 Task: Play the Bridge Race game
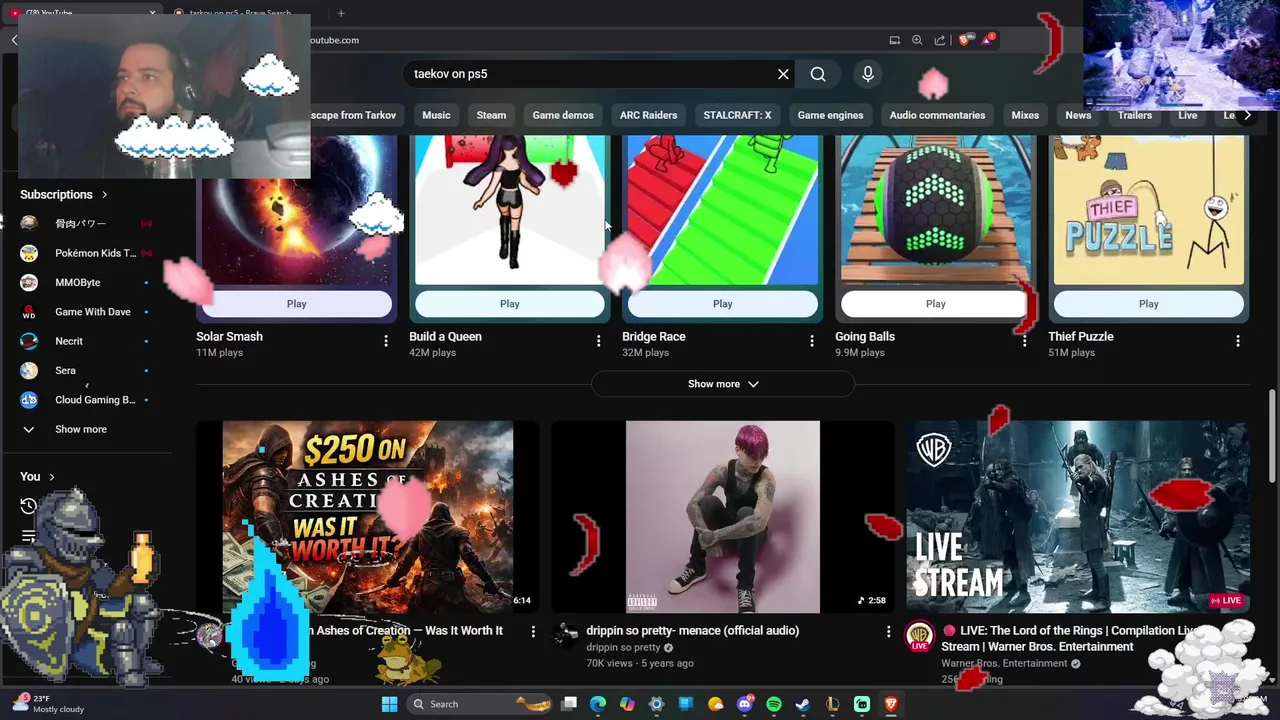point(723,304)
